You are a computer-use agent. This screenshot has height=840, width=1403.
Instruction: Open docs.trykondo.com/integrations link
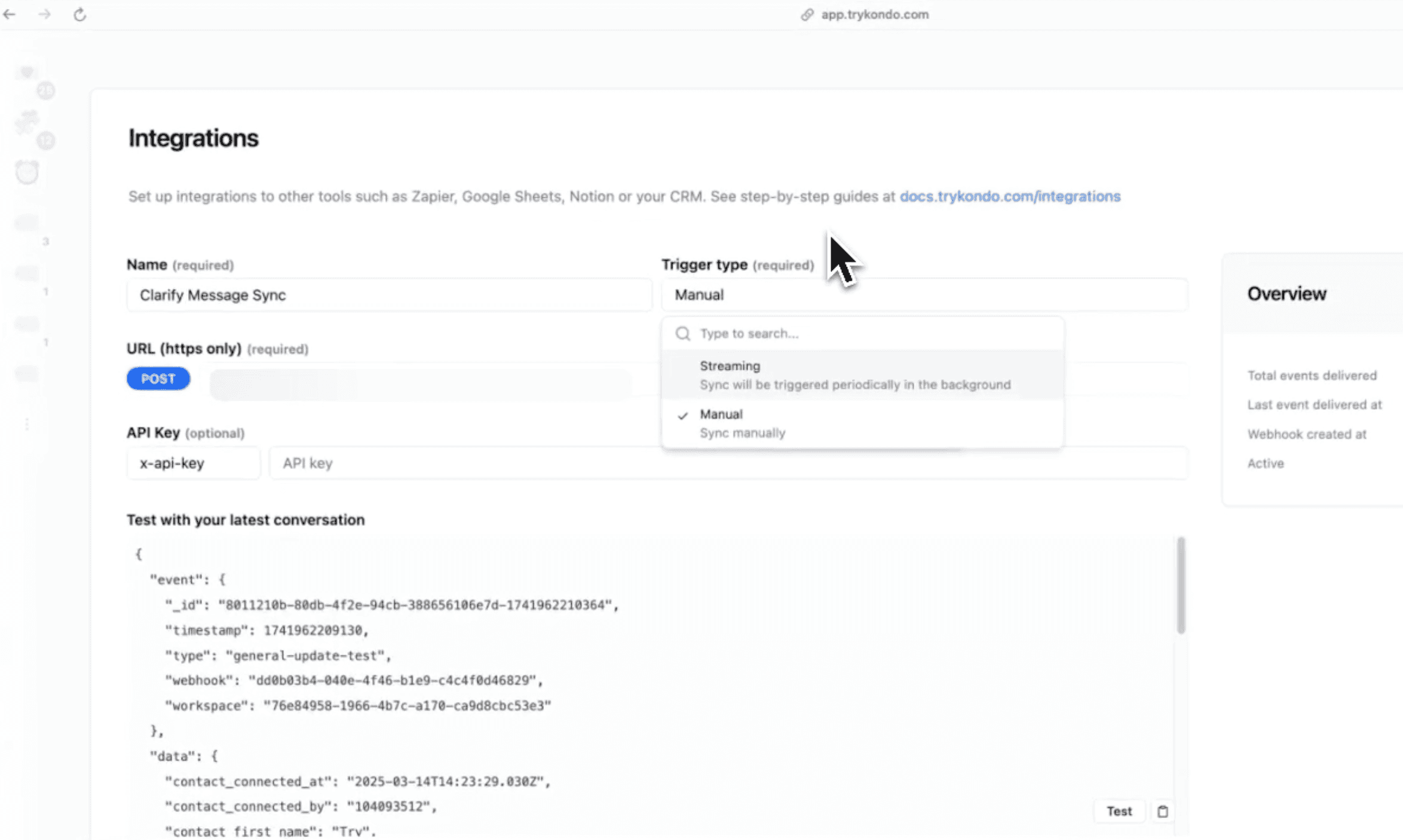[1010, 197]
